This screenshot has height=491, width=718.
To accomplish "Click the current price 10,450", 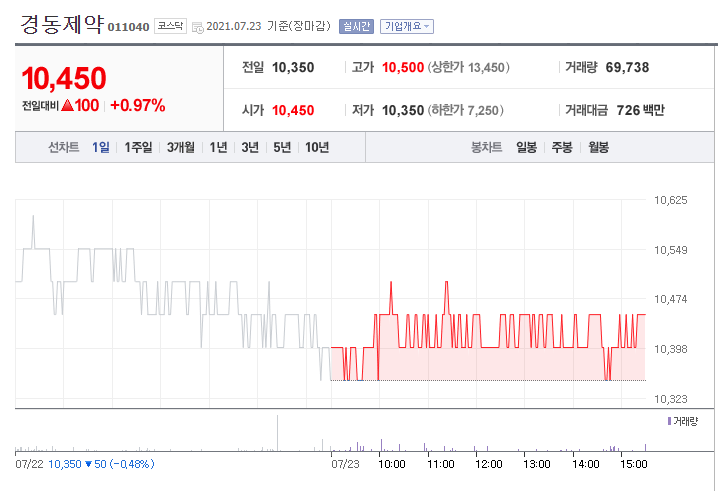I will click(x=64, y=78).
